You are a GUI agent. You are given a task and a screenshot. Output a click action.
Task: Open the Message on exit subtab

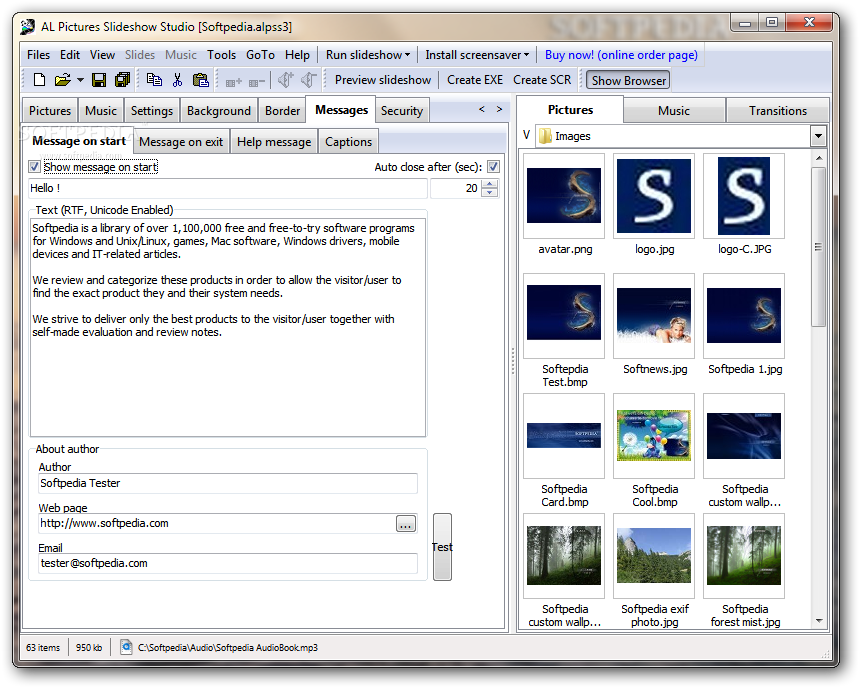coord(181,142)
